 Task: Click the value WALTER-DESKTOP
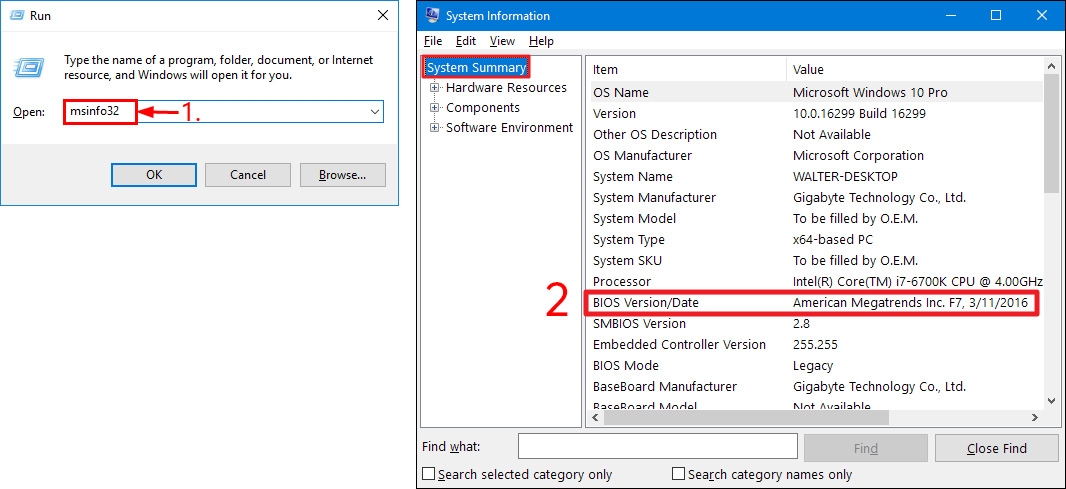click(x=845, y=177)
